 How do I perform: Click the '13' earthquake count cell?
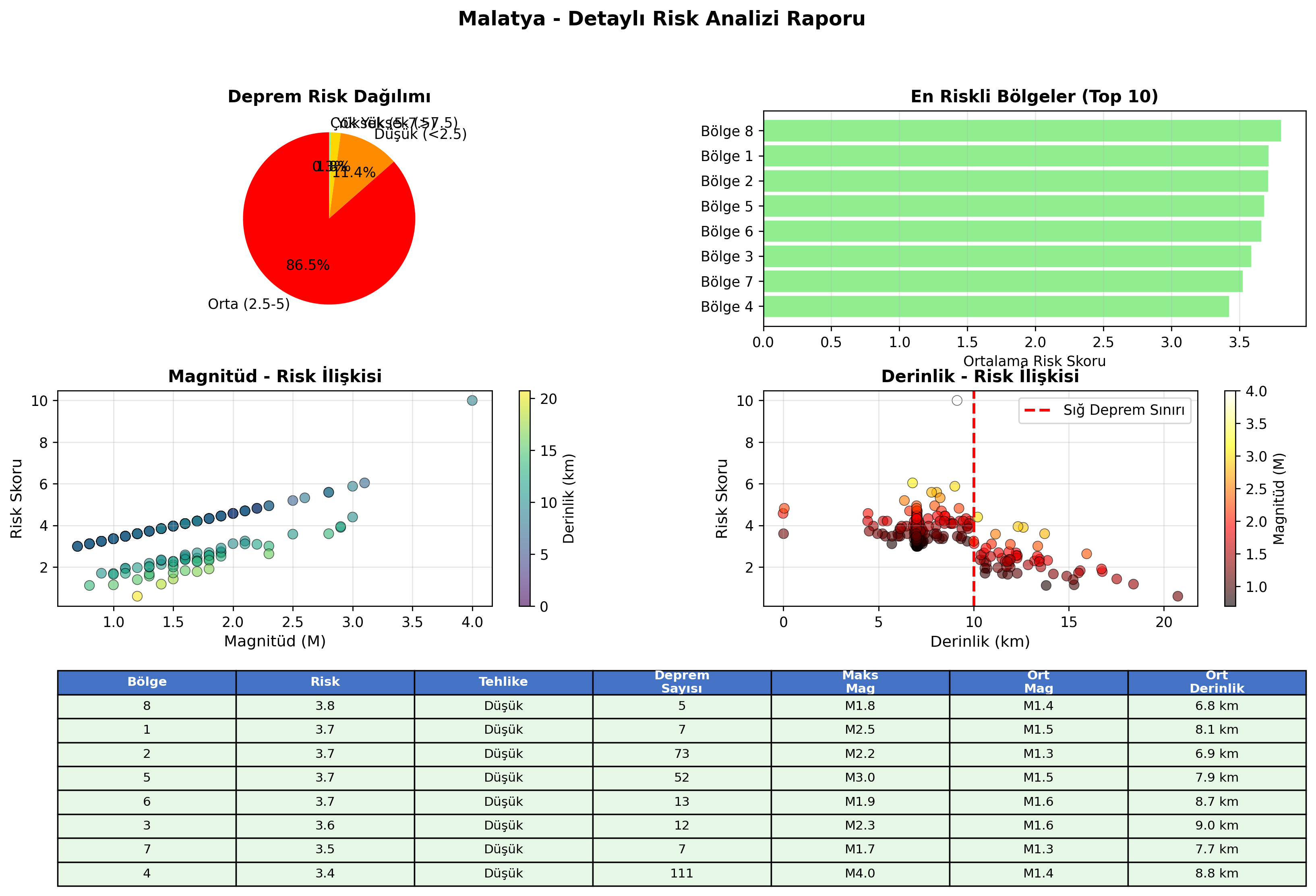pyautogui.click(x=682, y=802)
